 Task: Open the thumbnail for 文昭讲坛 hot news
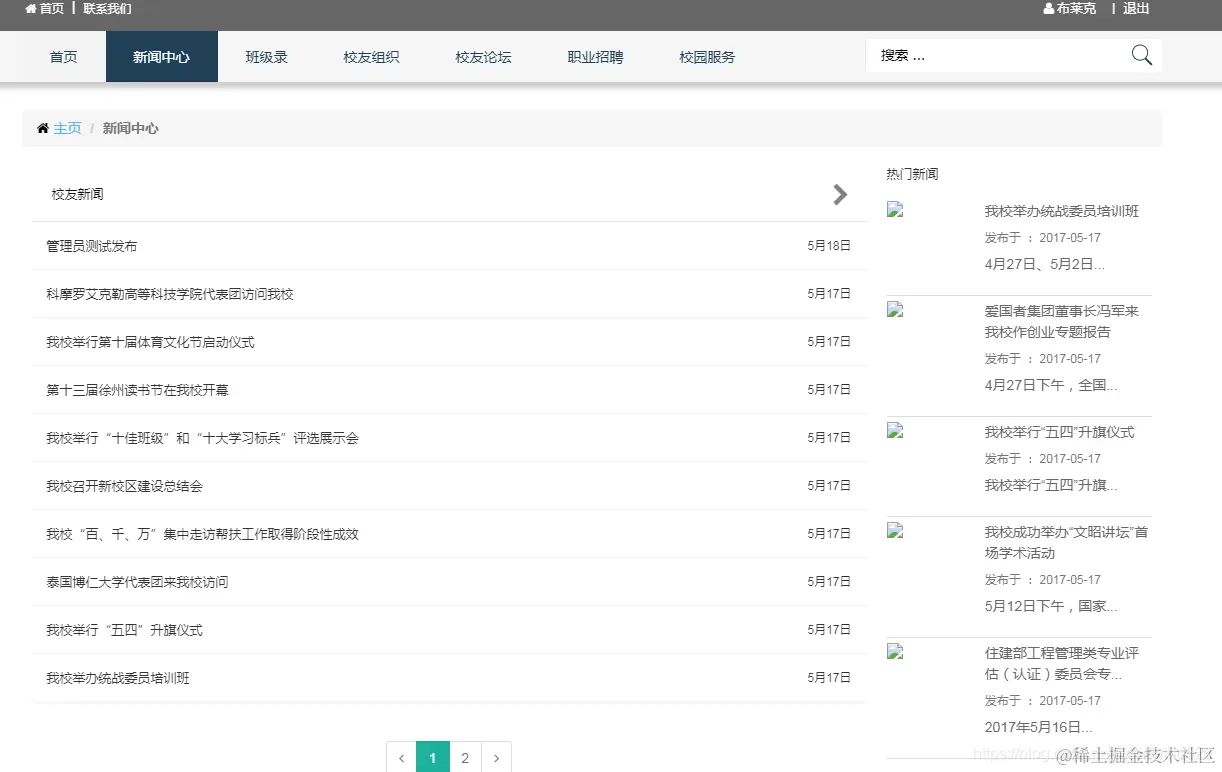point(895,530)
